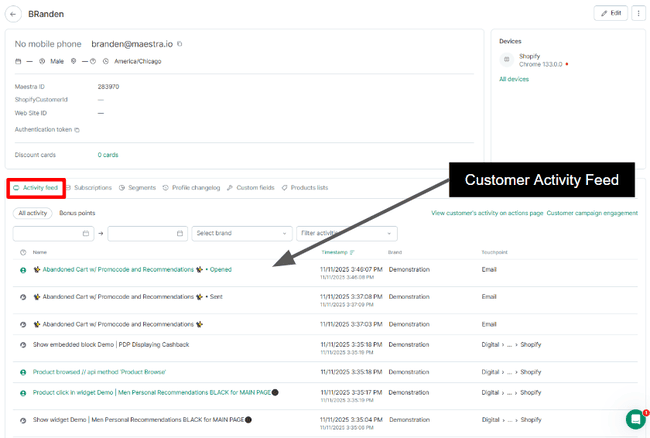650x438 pixels.
Task: Select Show widget Demo Men Recommendations row
Action: click(x=142, y=420)
